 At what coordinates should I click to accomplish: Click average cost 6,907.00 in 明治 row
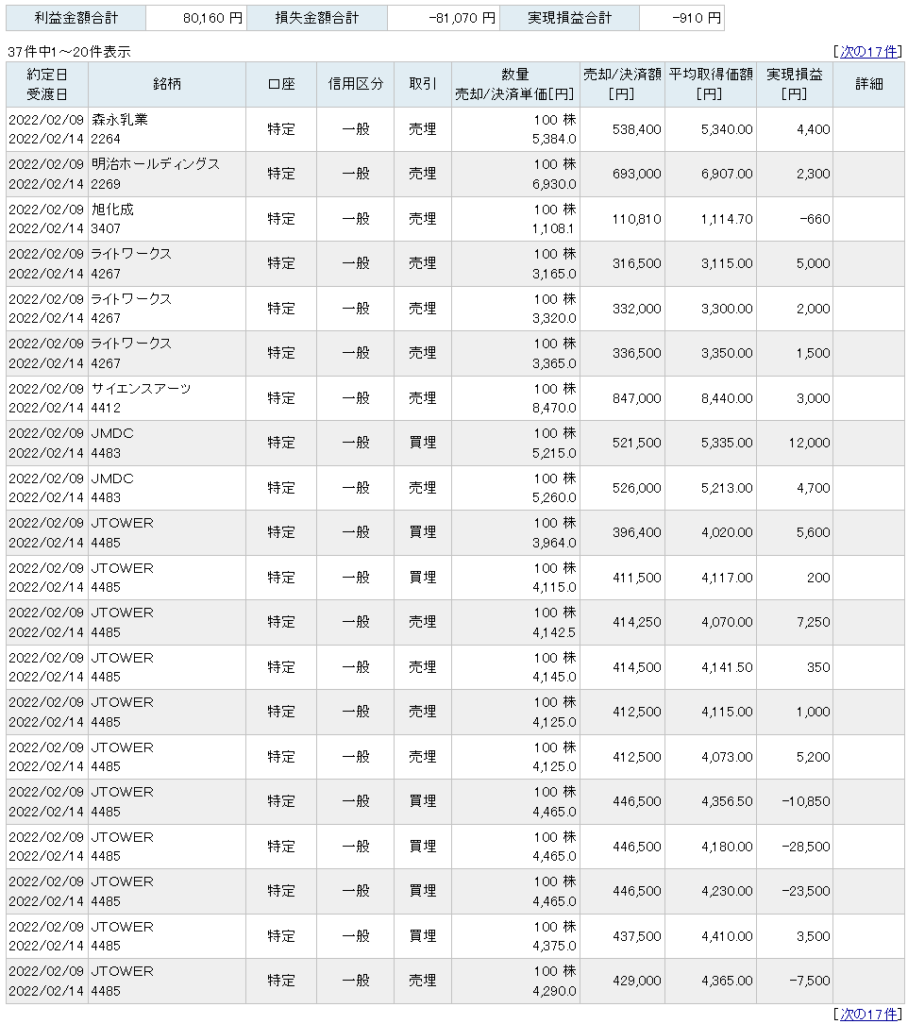click(x=726, y=174)
